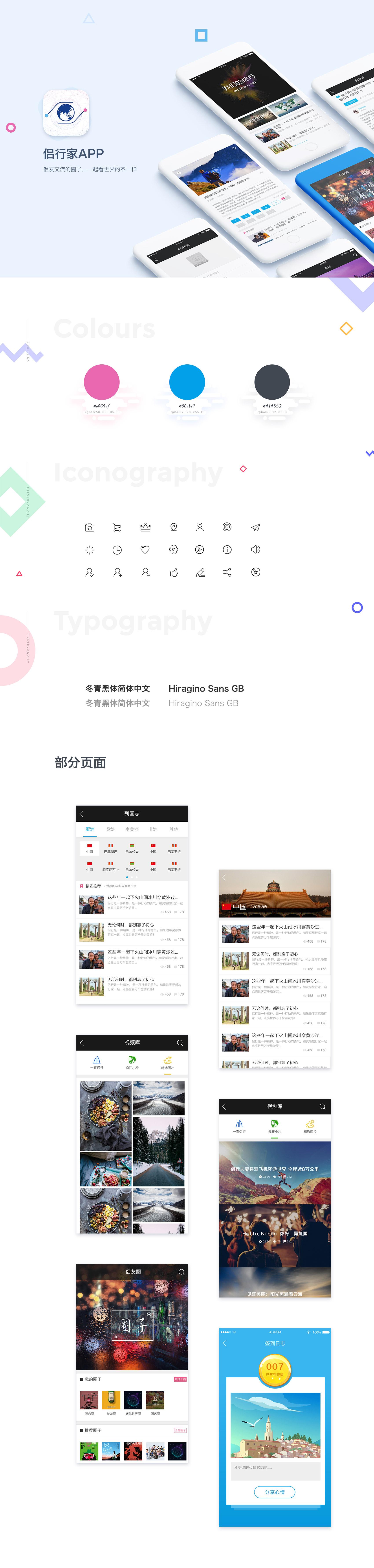The width and height of the screenshot is (374, 1568).
Task: Switch to the 欧洲 tab
Action: pos(111,829)
